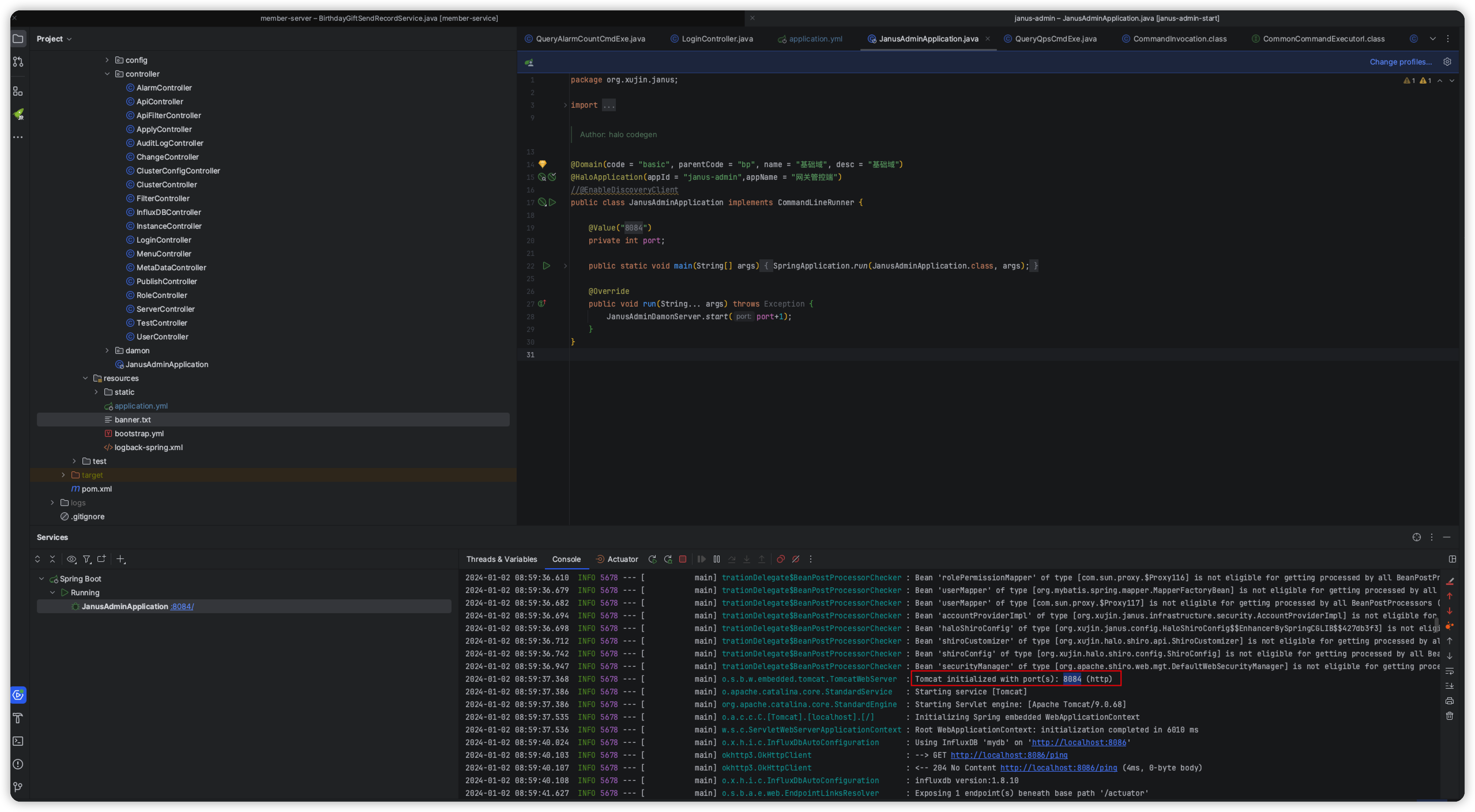
Task: Switch to QueryAlarmCountCmdExe.java tab
Action: pos(585,39)
